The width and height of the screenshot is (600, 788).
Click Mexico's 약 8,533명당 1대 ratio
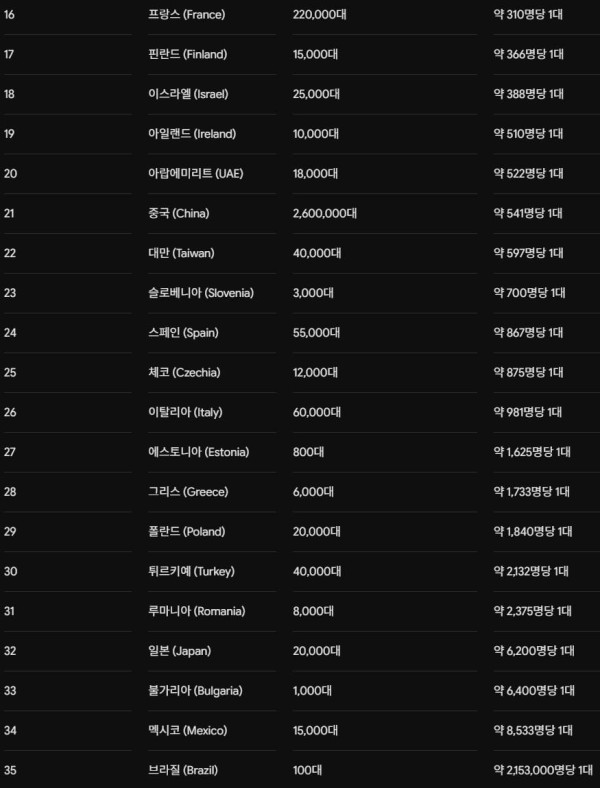[533, 730]
